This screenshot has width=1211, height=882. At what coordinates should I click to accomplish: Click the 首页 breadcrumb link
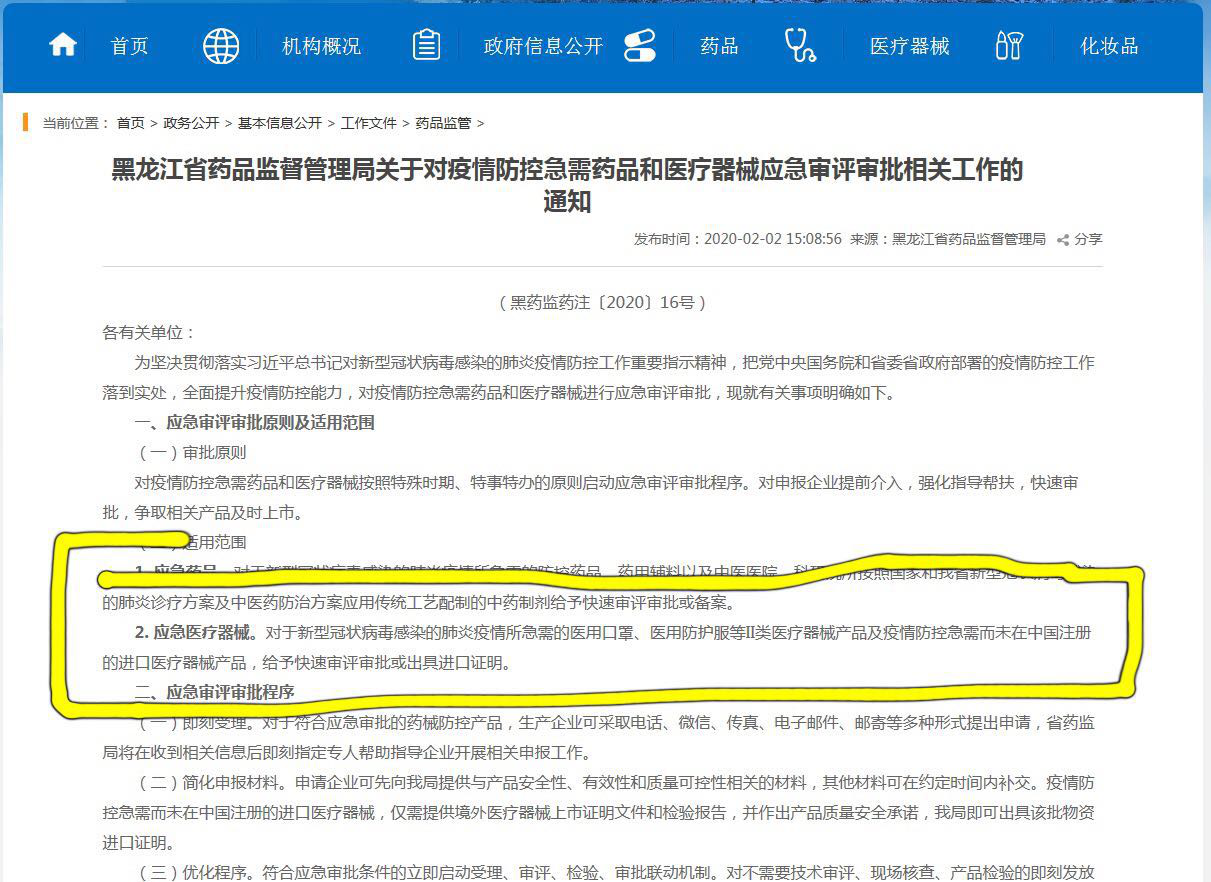point(130,123)
